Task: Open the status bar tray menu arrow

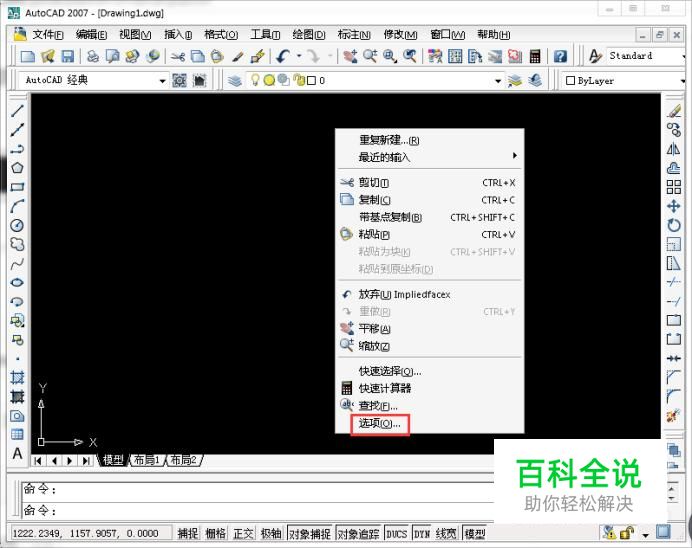Action: [645, 535]
